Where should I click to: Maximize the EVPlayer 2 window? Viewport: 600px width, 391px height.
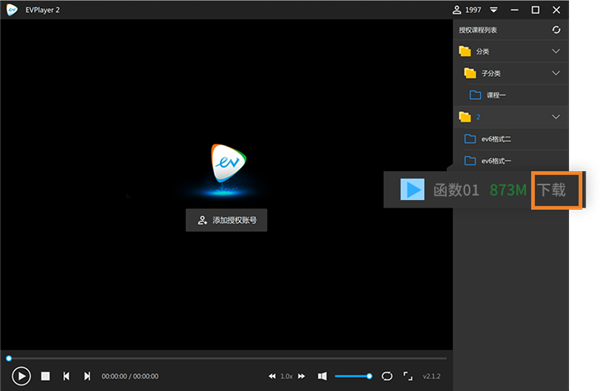535,10
